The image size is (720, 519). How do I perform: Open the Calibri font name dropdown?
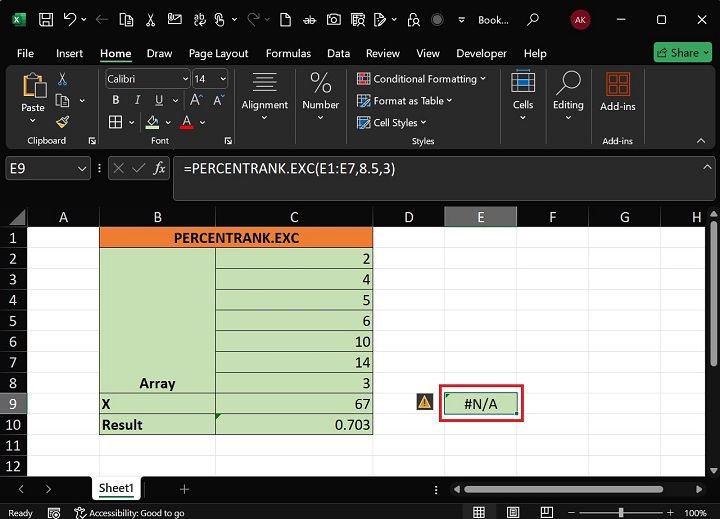(186, 79)
